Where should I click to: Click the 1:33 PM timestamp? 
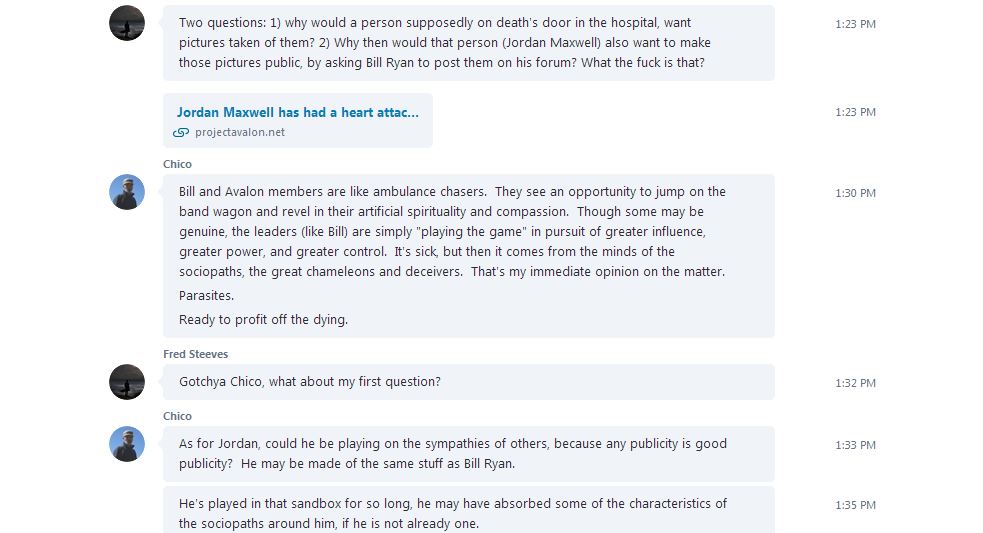[x=855, y=445]
